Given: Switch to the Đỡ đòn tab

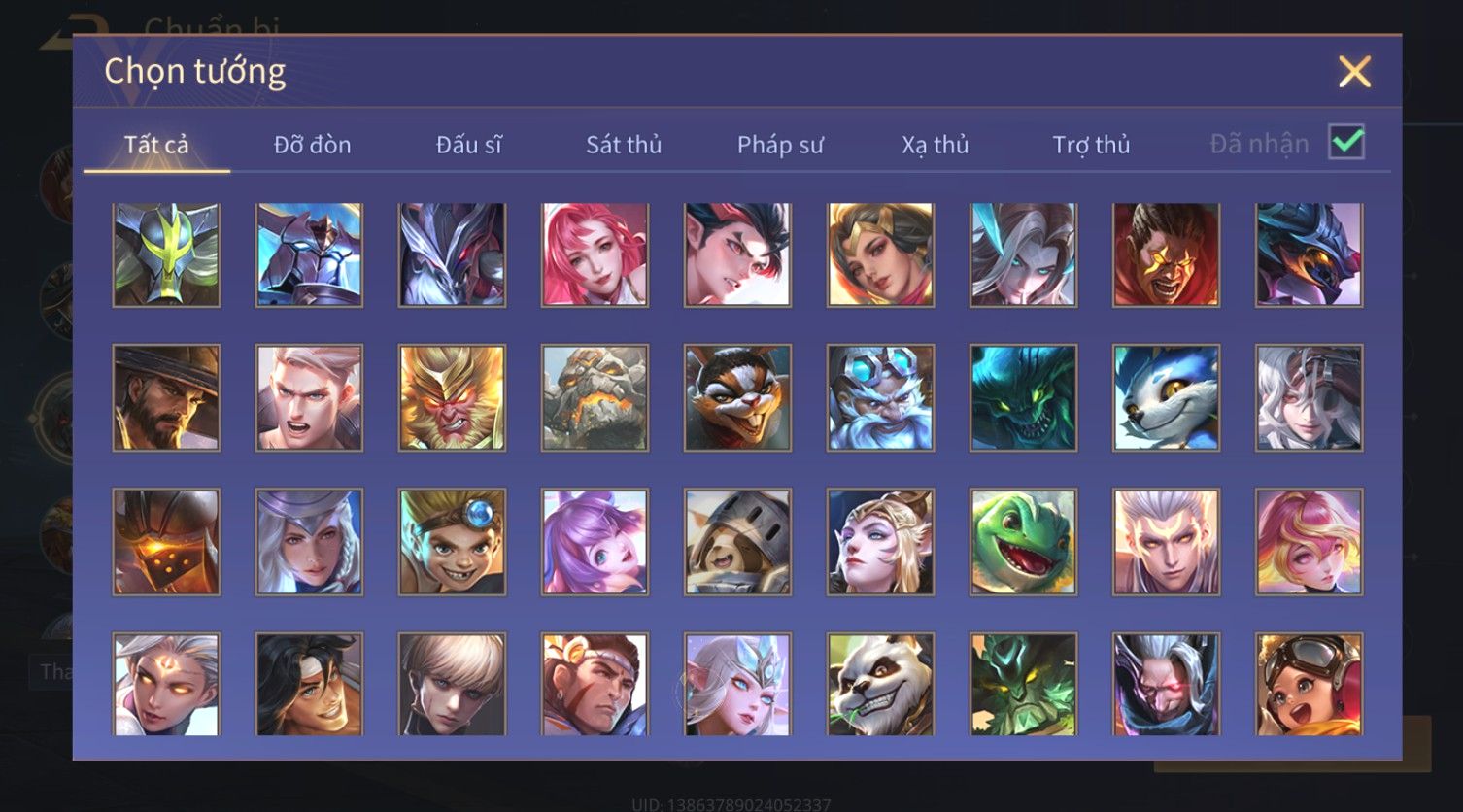Looking at the screenshot, I should [312, 145].
